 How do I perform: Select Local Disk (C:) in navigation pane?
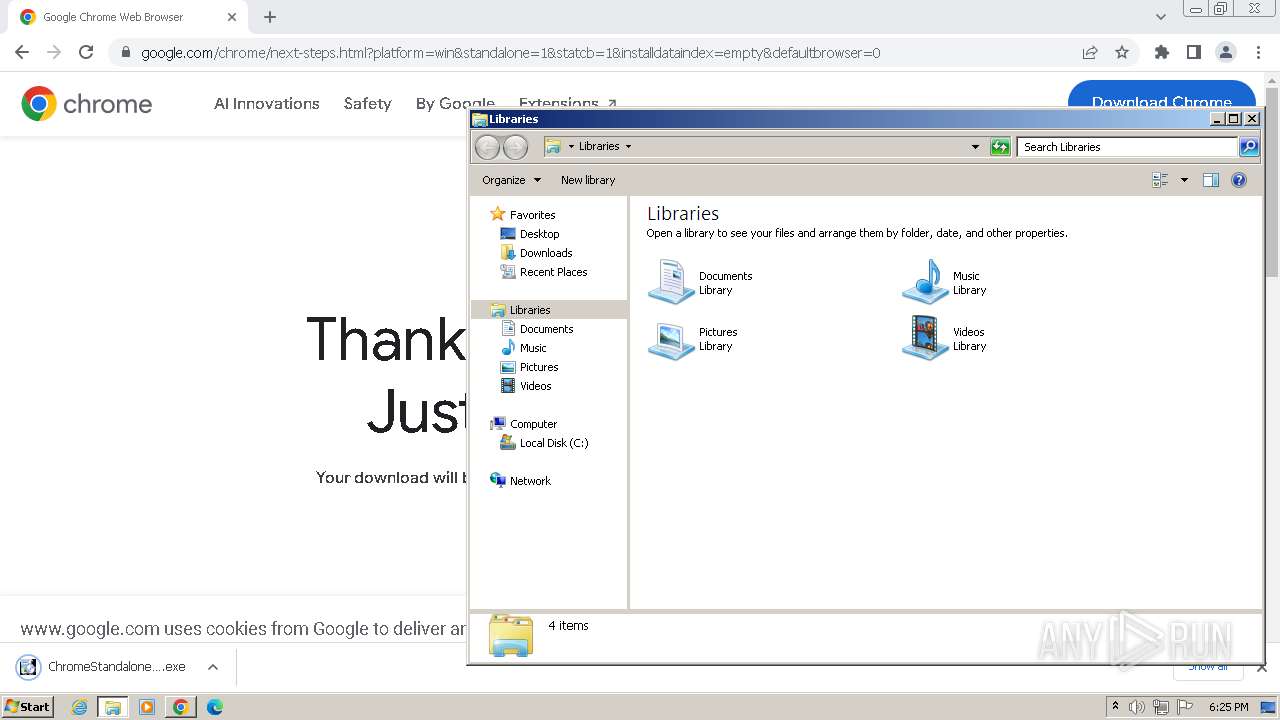(x=554, y=443)
